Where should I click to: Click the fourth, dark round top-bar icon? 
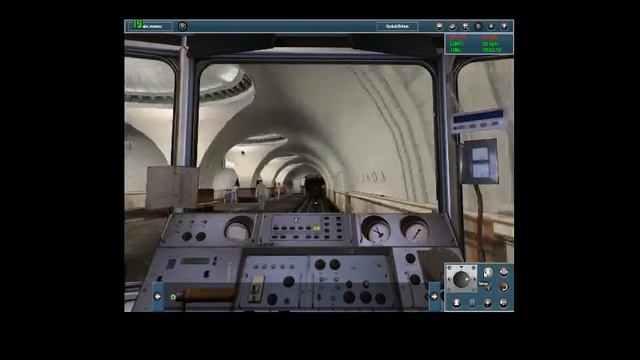point(478,27)
